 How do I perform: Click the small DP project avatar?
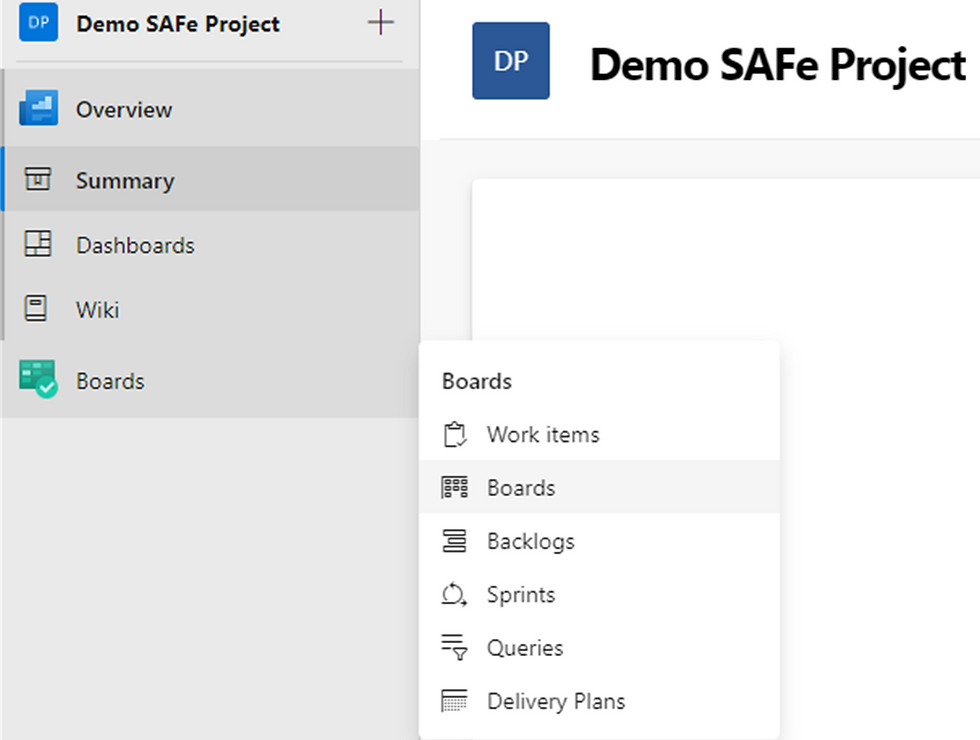39,22
